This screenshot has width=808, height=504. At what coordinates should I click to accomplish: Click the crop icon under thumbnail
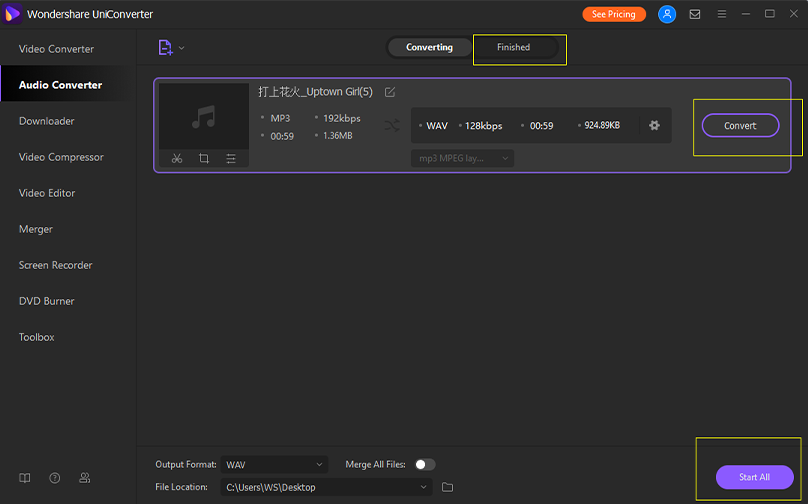click(x=204, y=158)
